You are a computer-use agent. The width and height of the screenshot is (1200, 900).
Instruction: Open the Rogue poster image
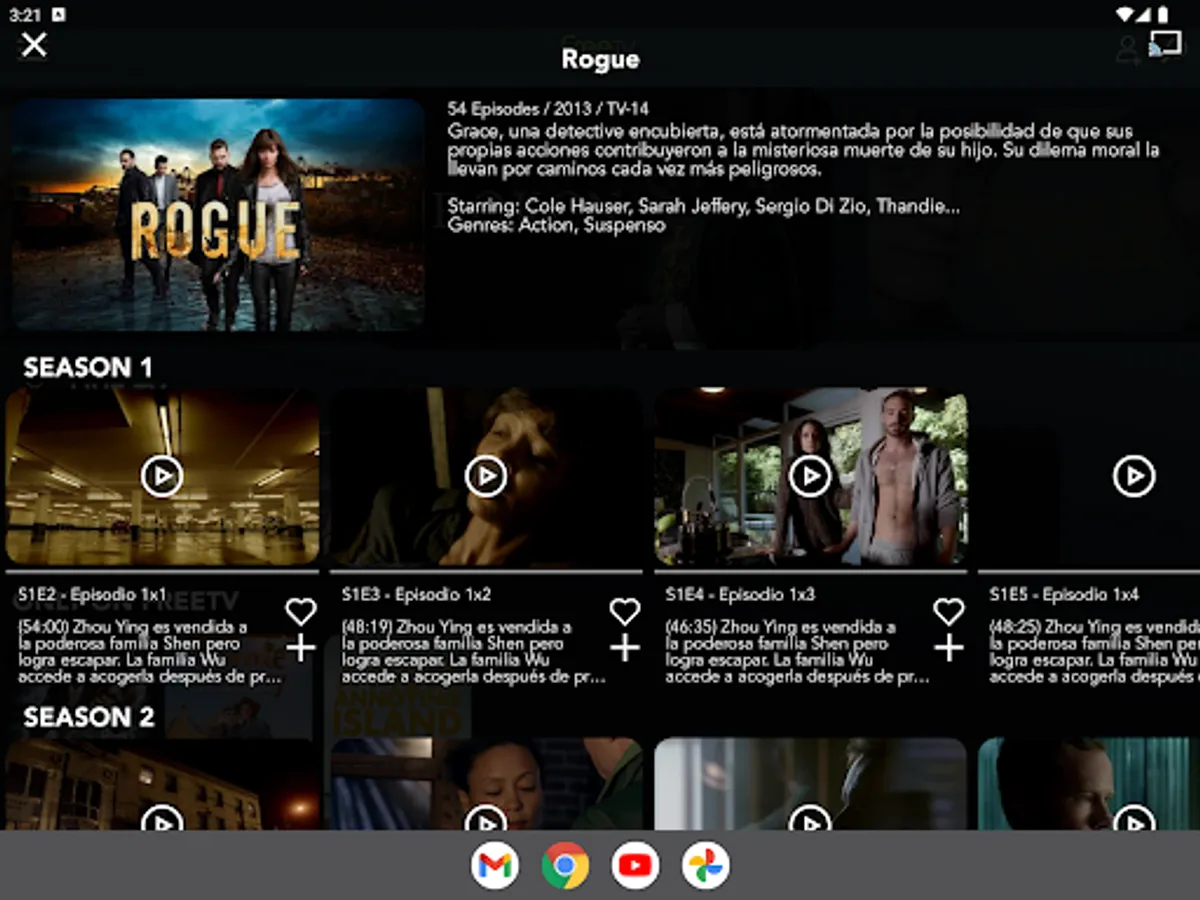point(218,214)
